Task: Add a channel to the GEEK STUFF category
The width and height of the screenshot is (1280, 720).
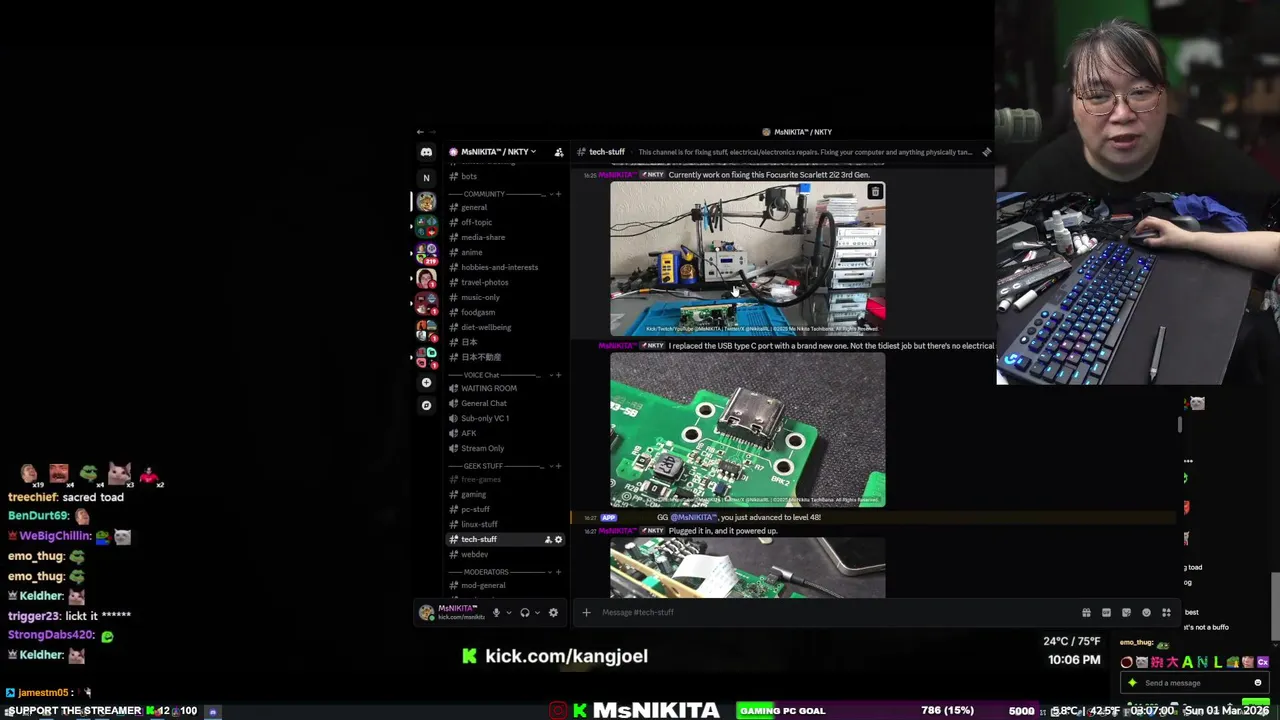Action: 558,466
